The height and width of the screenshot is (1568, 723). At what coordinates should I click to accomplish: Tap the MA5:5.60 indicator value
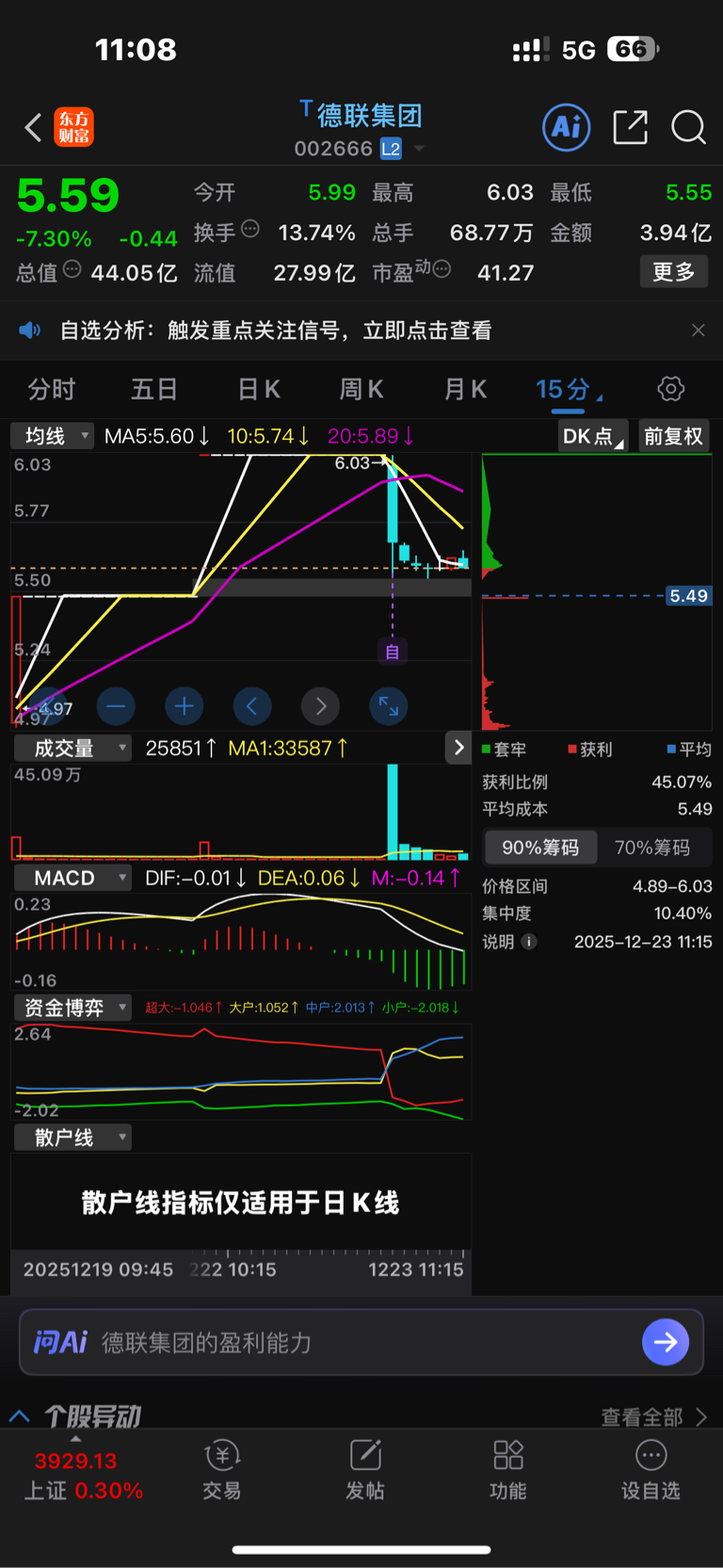[x=157, y=436]
